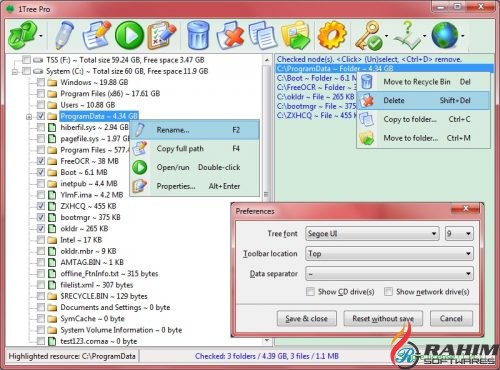Screen dimensions: 500x370
Task: Uncheck the Boot folder checkbox
Action: click(x=41, y=172)
